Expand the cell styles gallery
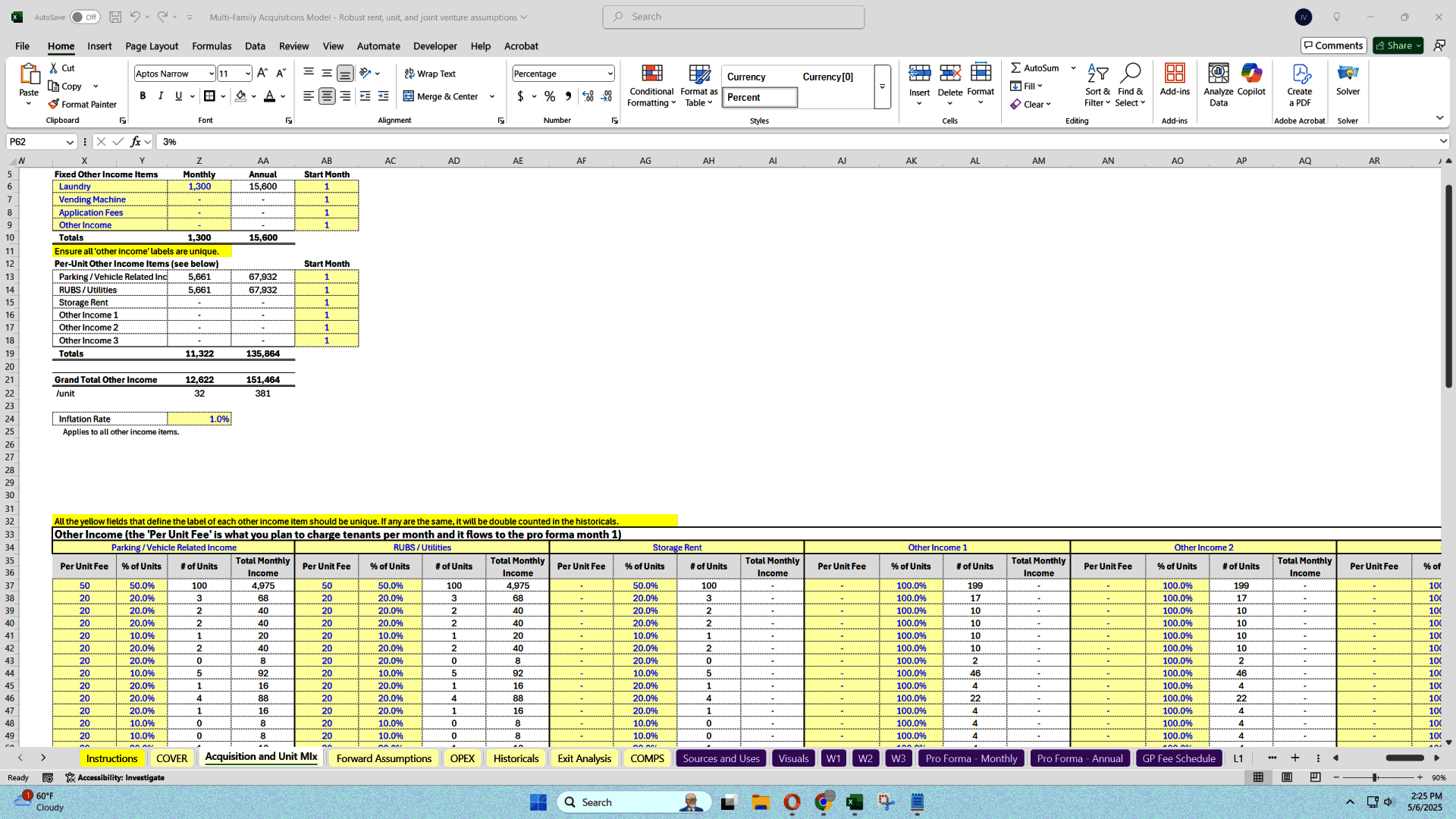 (882, 86)
